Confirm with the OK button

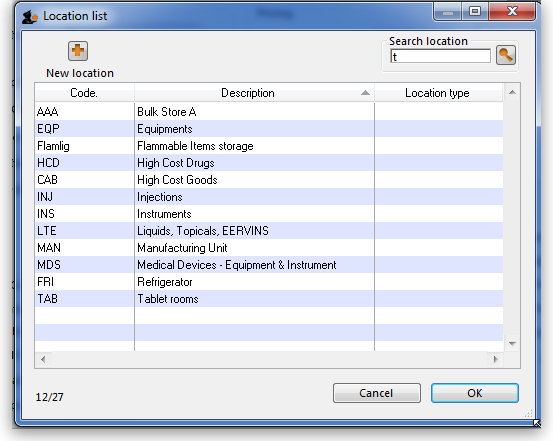(x=475, y=393)
